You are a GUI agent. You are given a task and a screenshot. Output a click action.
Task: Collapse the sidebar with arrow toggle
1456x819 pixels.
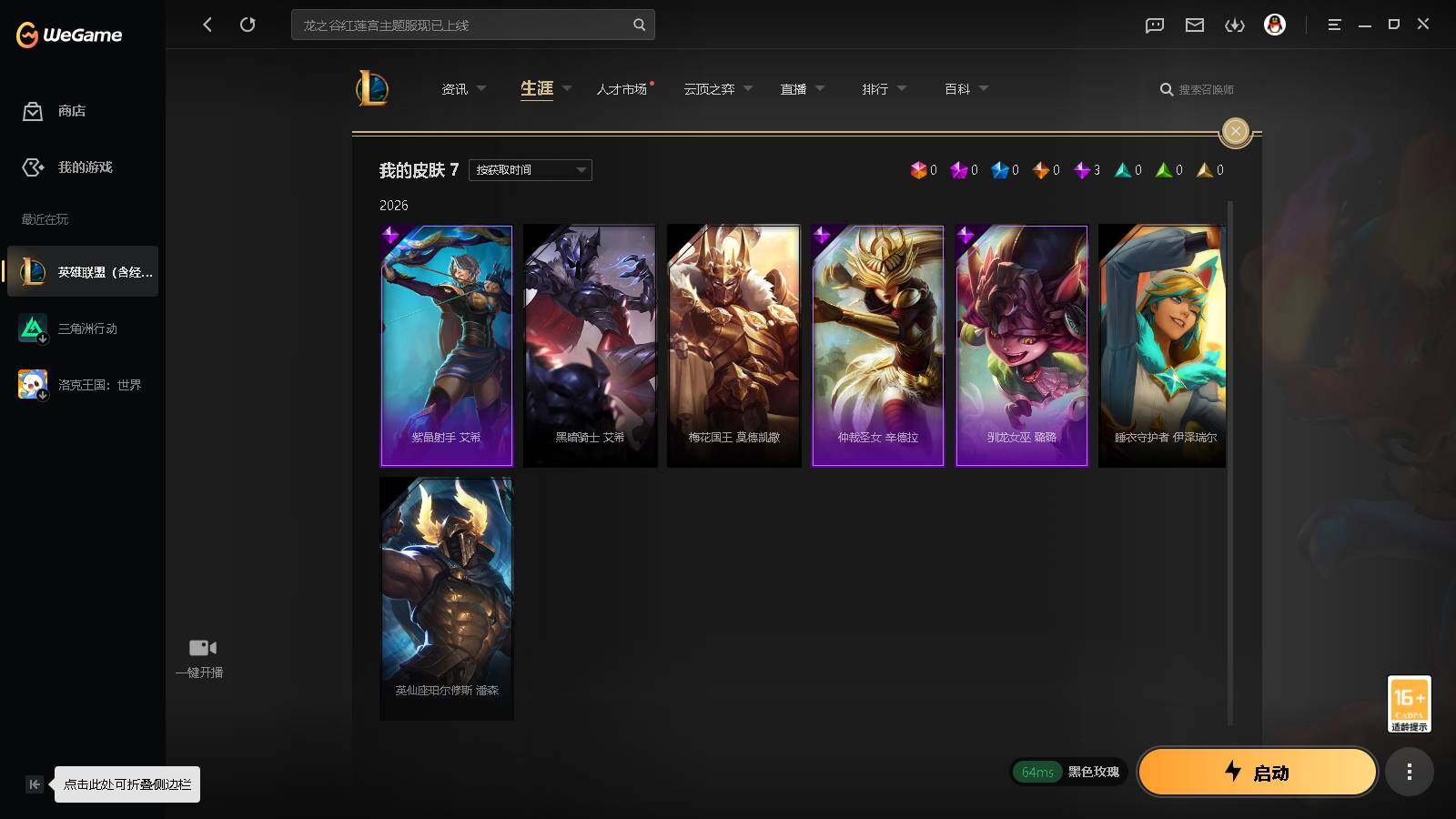click(x=35, y=784)
